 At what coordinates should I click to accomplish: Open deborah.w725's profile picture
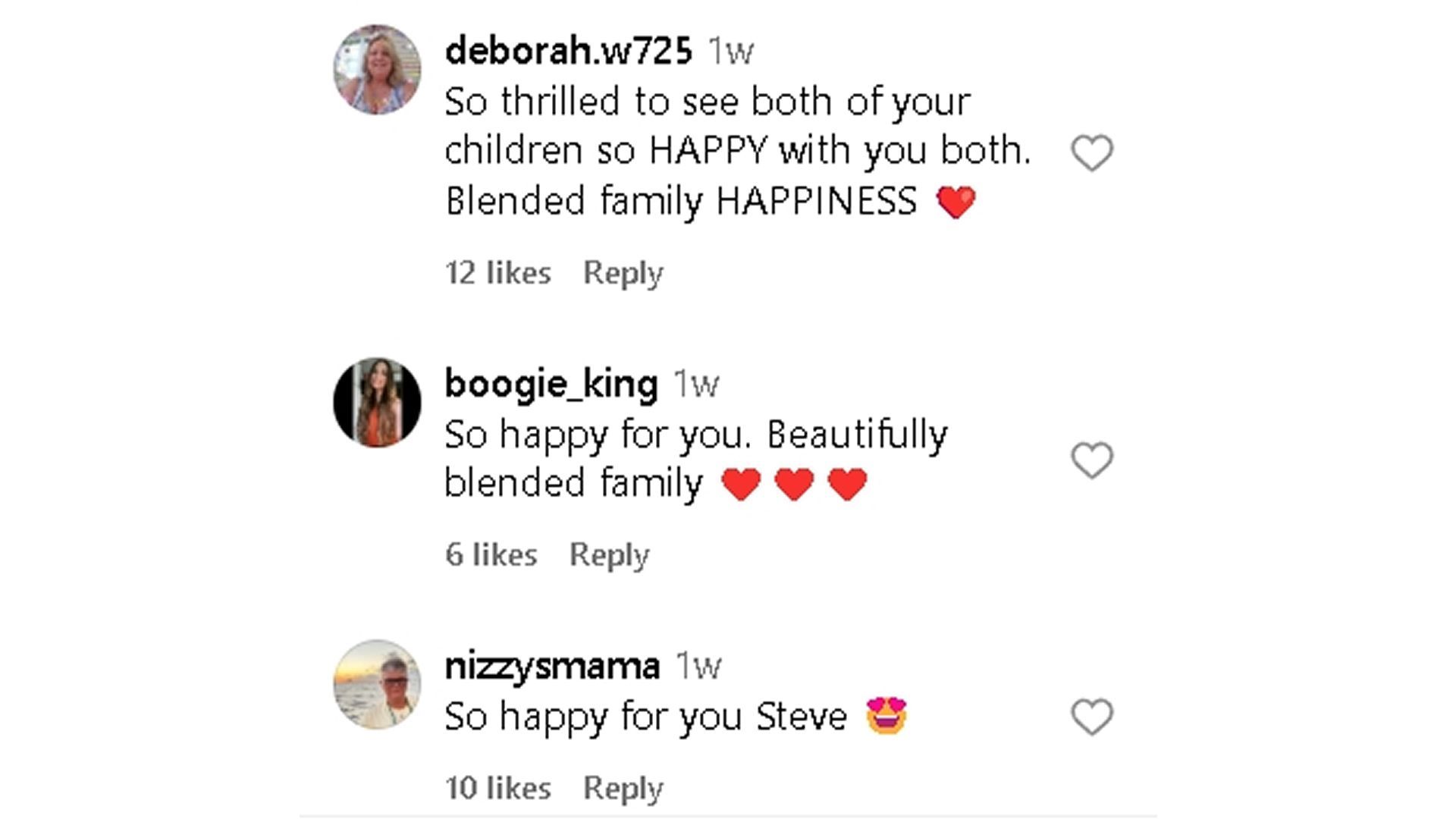377,70
